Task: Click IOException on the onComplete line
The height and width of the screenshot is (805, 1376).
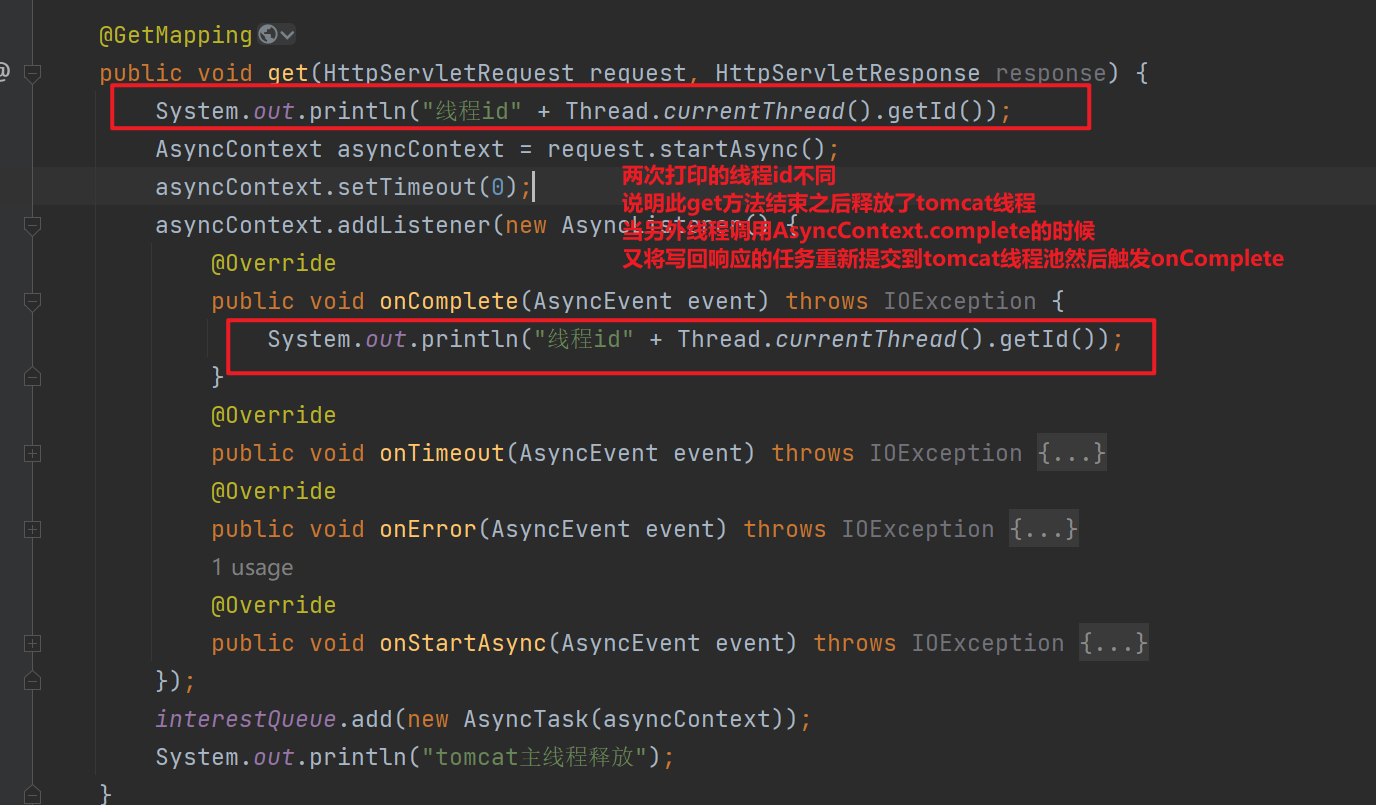Action: point(959,301)
